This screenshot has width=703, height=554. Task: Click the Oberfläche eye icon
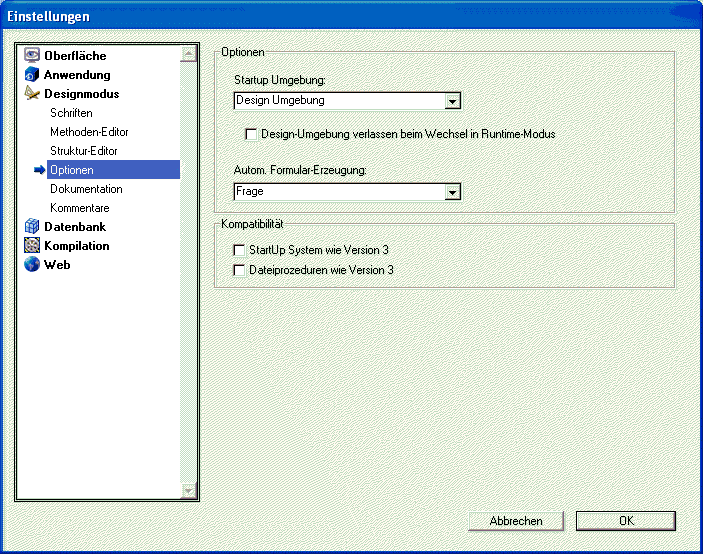coord(31,56)
